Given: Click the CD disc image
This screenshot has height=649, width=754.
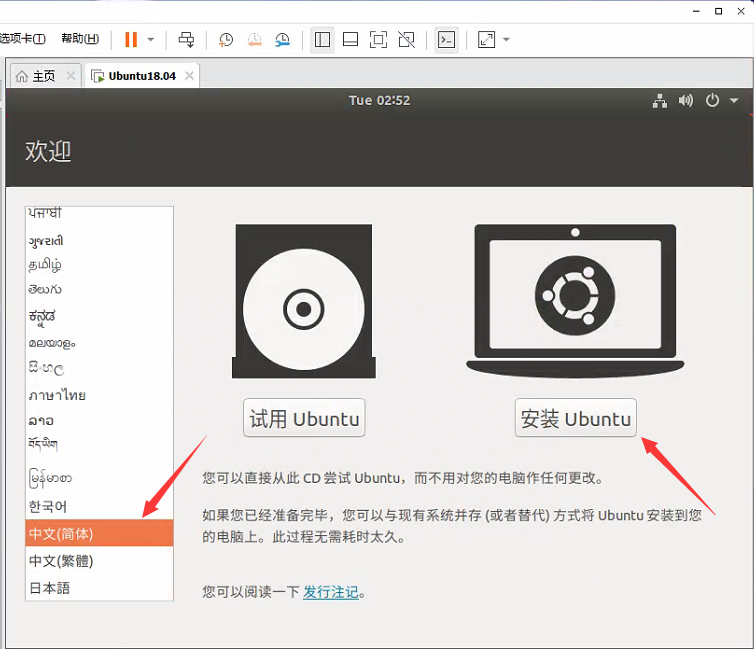Looking at the screenshot, I should 304,301.
